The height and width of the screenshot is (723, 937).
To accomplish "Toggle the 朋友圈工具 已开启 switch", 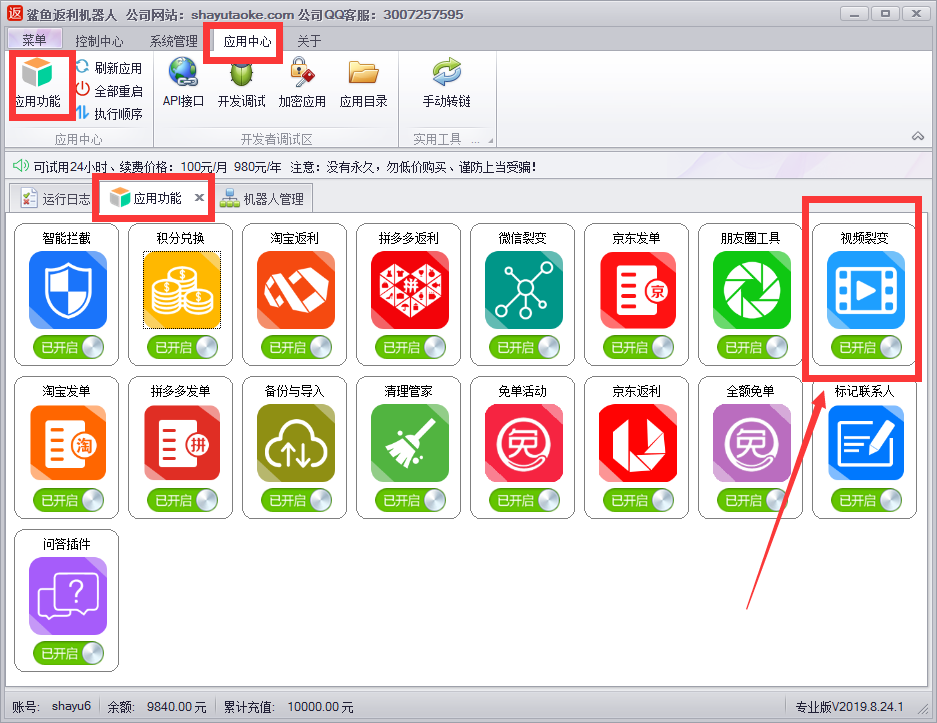I will (752, 347).
